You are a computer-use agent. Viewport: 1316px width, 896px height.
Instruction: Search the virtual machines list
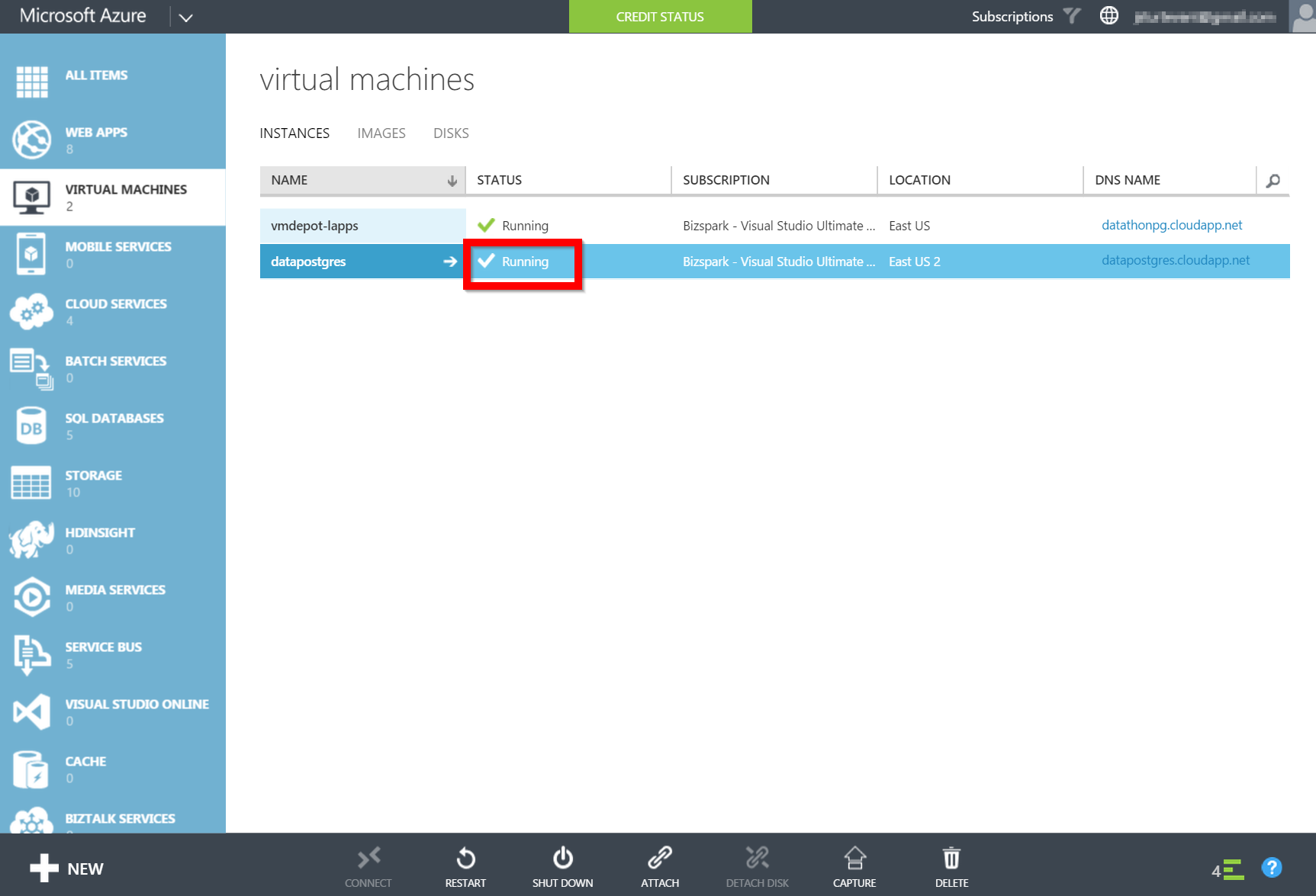(1273, 181)
